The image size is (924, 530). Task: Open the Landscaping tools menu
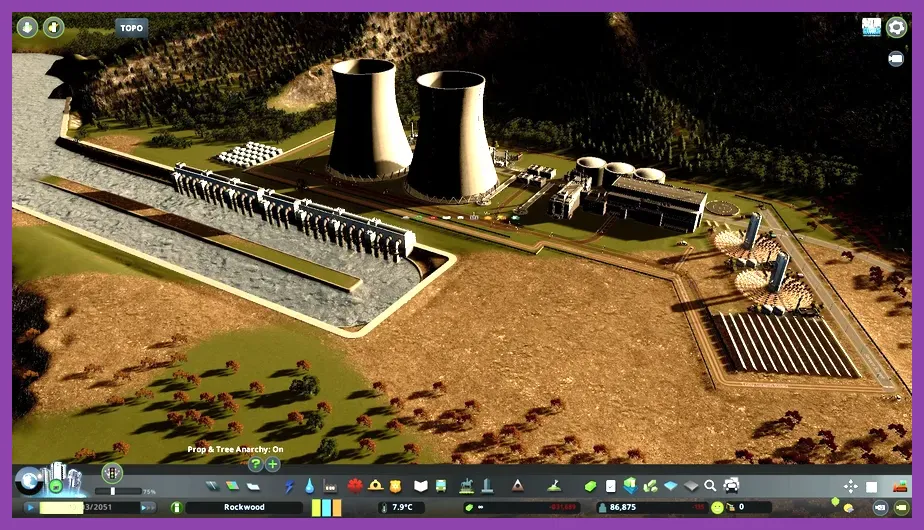pyautogui.click(x=554, y=486)
